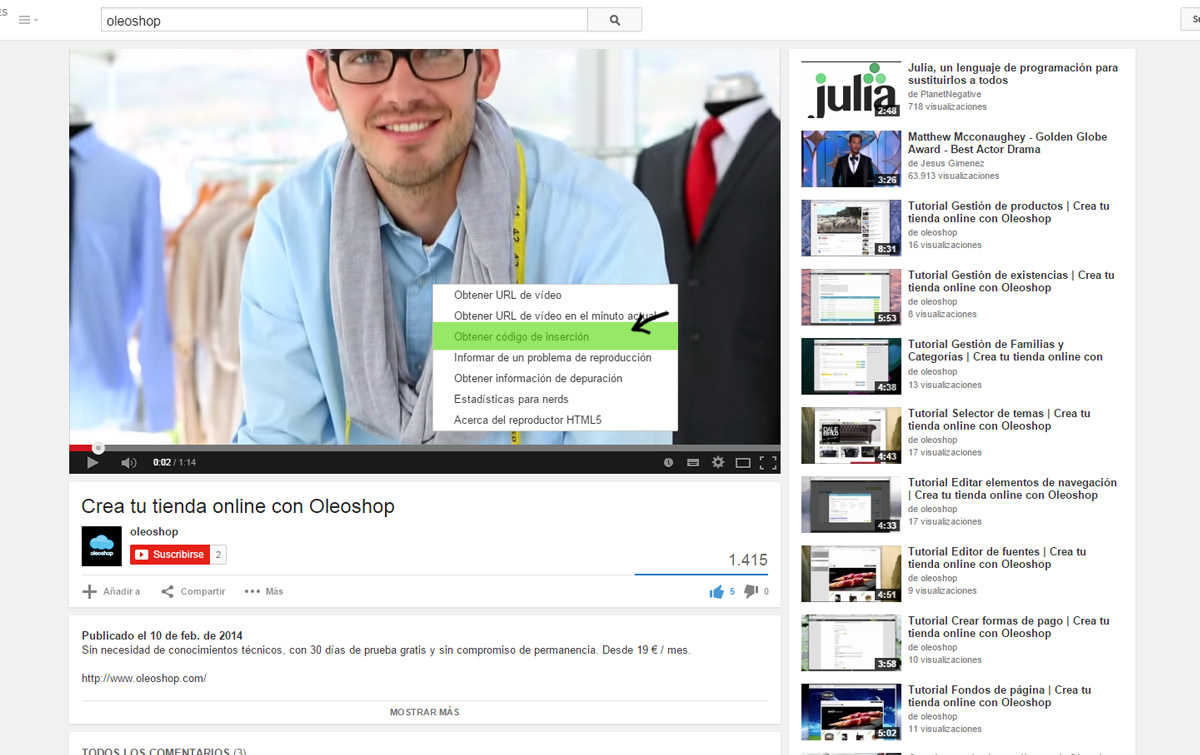The height and width of the screenshot is (755, 1200).
Task: Open Tutorial Editor de fuentes thumbnail
Action: pos(851,573)
